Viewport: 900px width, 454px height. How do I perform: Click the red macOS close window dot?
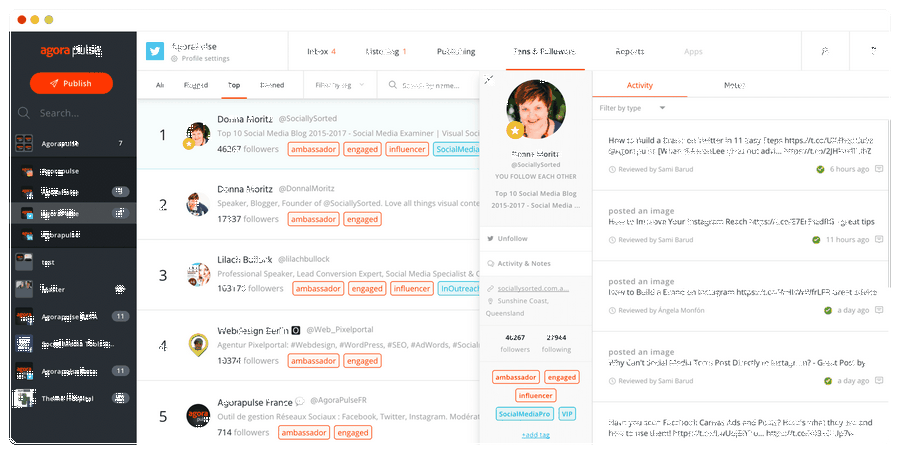22,20
